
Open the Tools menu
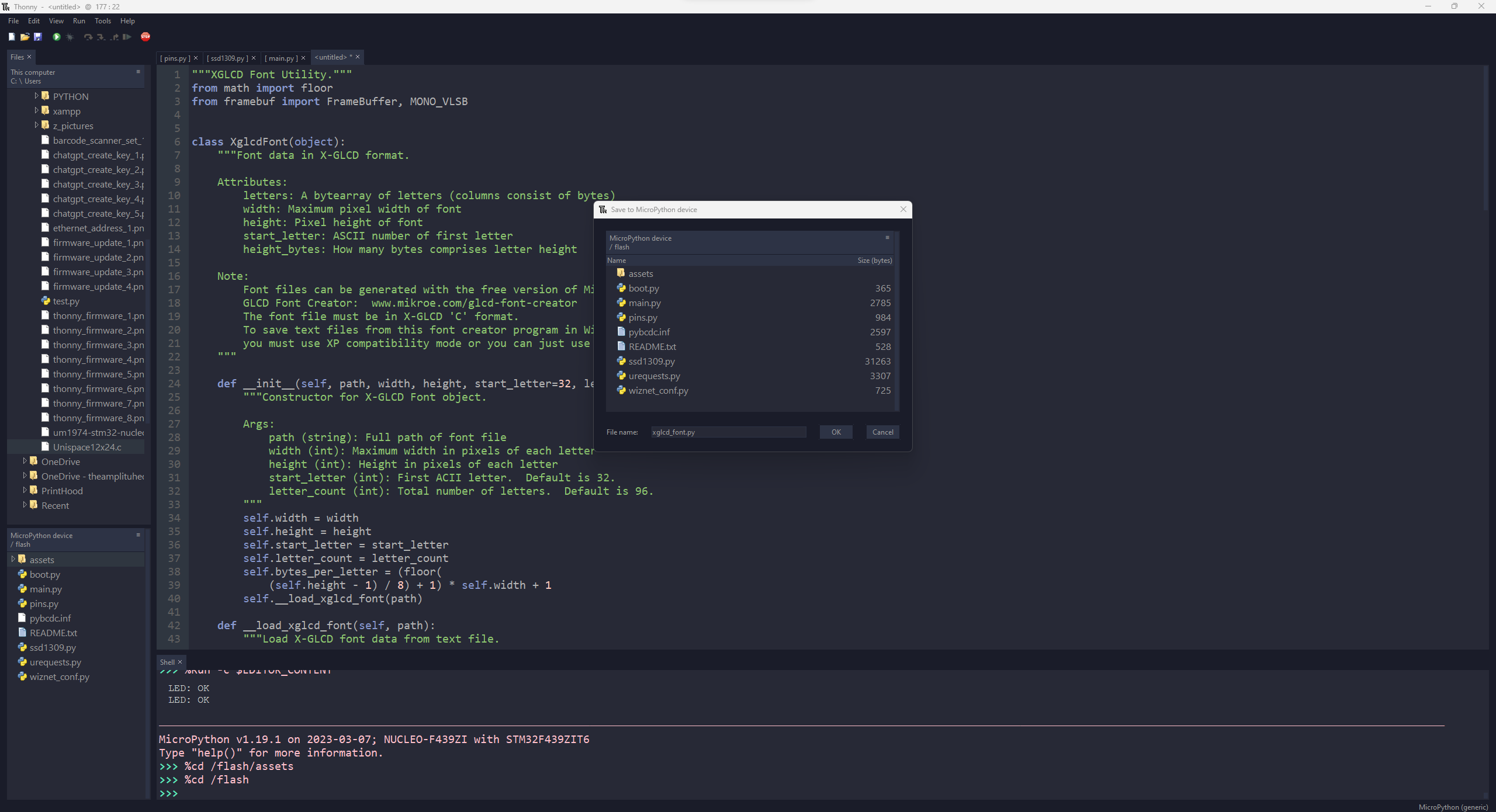click(103, 21)
